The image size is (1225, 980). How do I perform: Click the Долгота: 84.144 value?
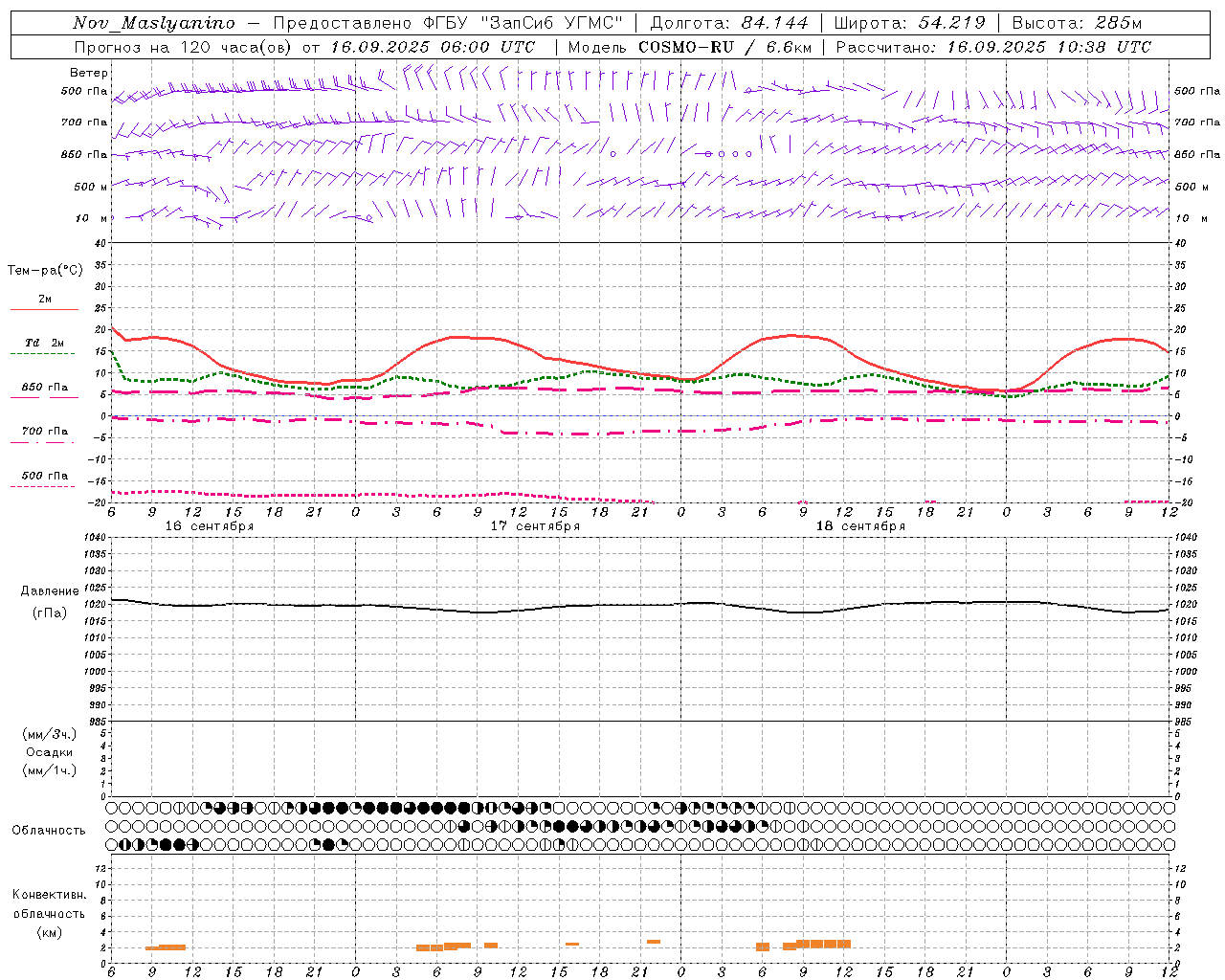point(729,23)
